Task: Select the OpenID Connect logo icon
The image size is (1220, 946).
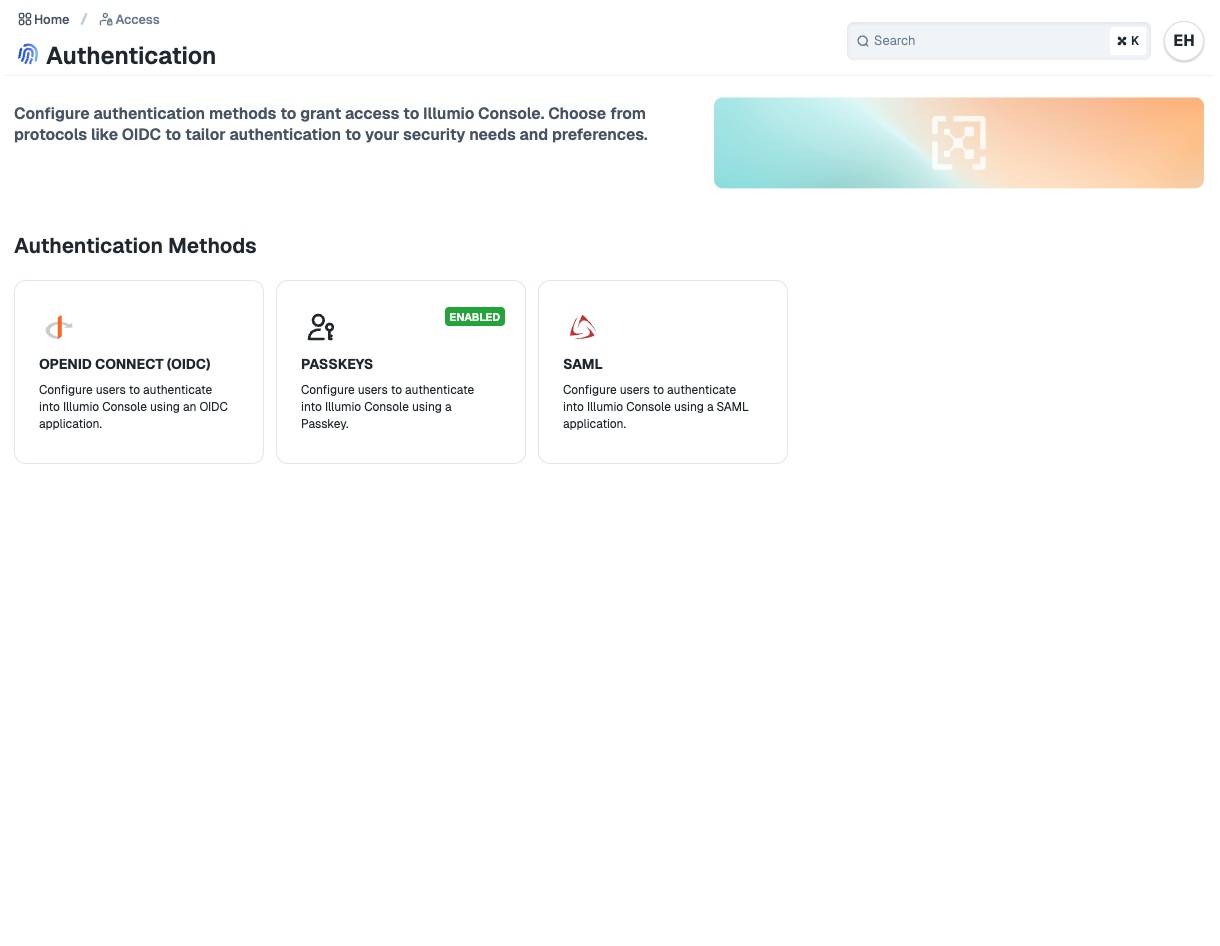Action: tap(58, 326)
